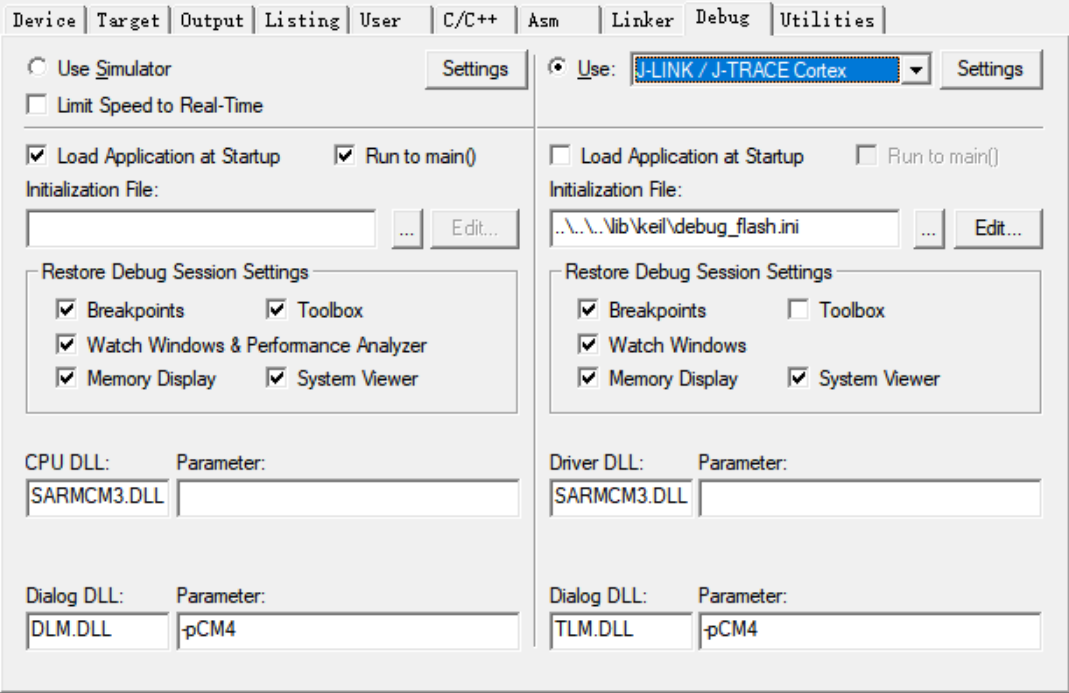Click the TLM.DLL parameter field
The width and height of the screenshot is (1069, 693).
[867, 630]
